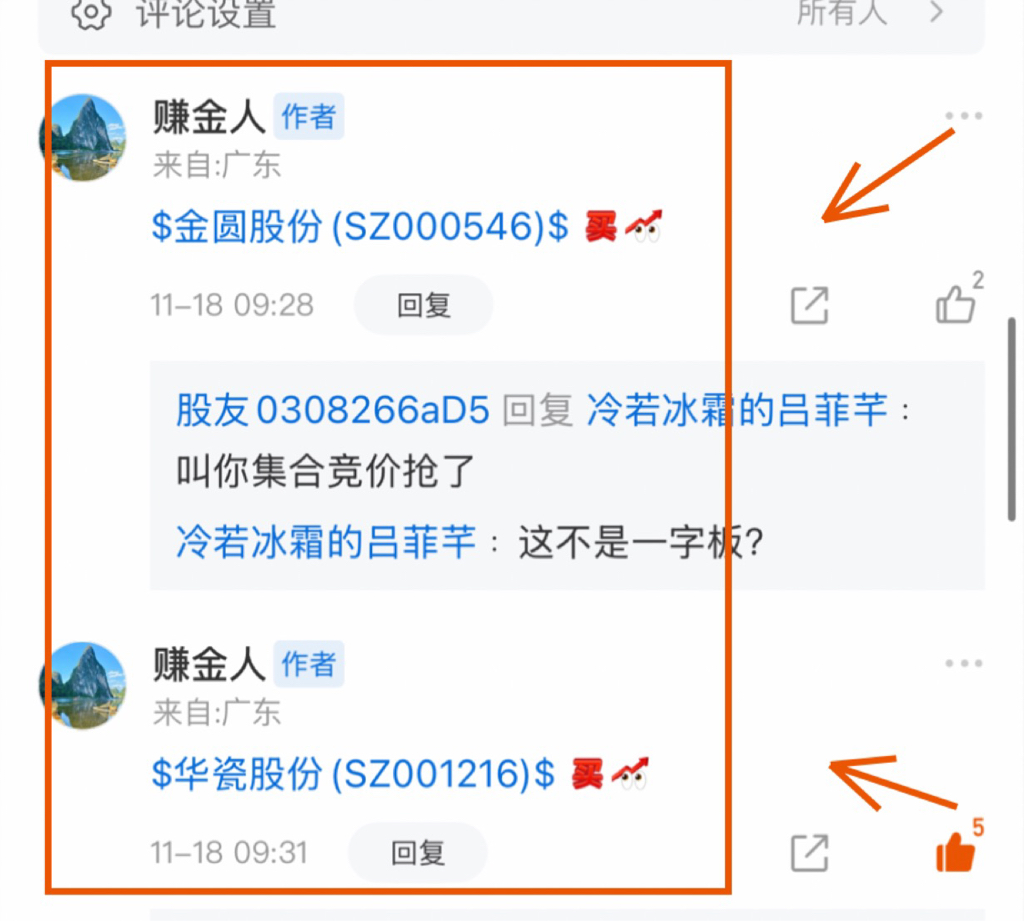This screenshot has height=921, width=1024.
Task: Open the $金圆股份 (SZ000546)$ stock link
Action: click(x=360, y=227)
